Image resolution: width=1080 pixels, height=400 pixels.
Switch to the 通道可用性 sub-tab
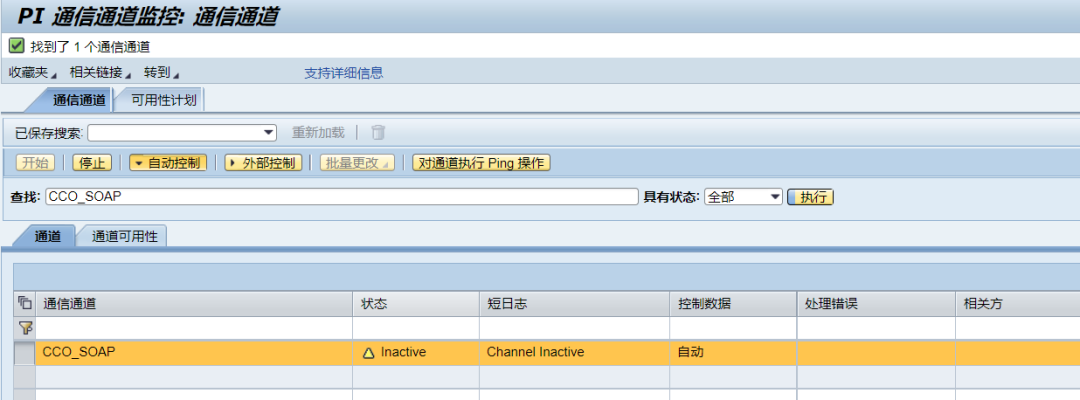point(125,236)
